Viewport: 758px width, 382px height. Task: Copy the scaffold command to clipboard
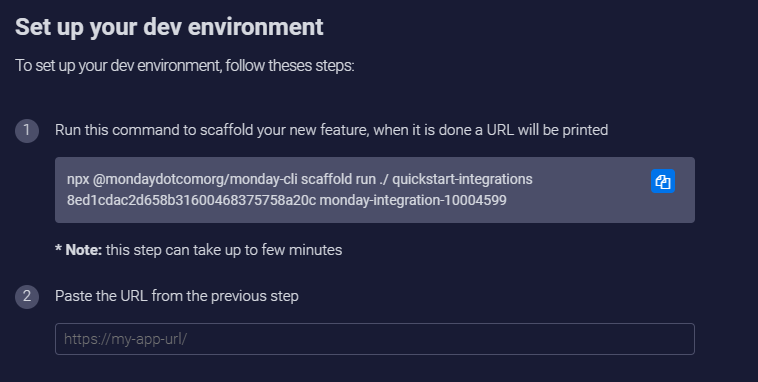tap(663, 181)
